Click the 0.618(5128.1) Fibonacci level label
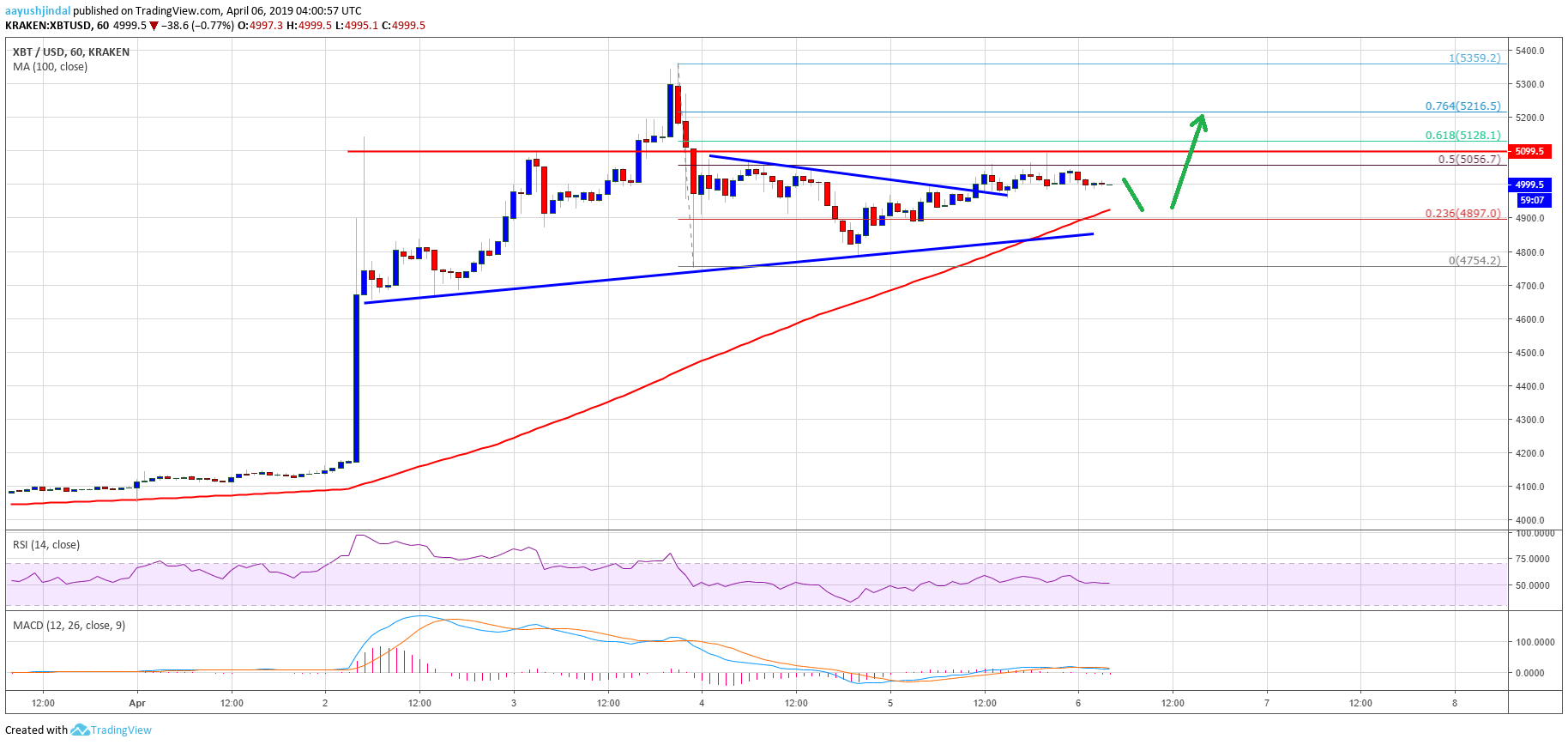The width and height of the screenshot is (1568, 745). (x=1462, y=136)
